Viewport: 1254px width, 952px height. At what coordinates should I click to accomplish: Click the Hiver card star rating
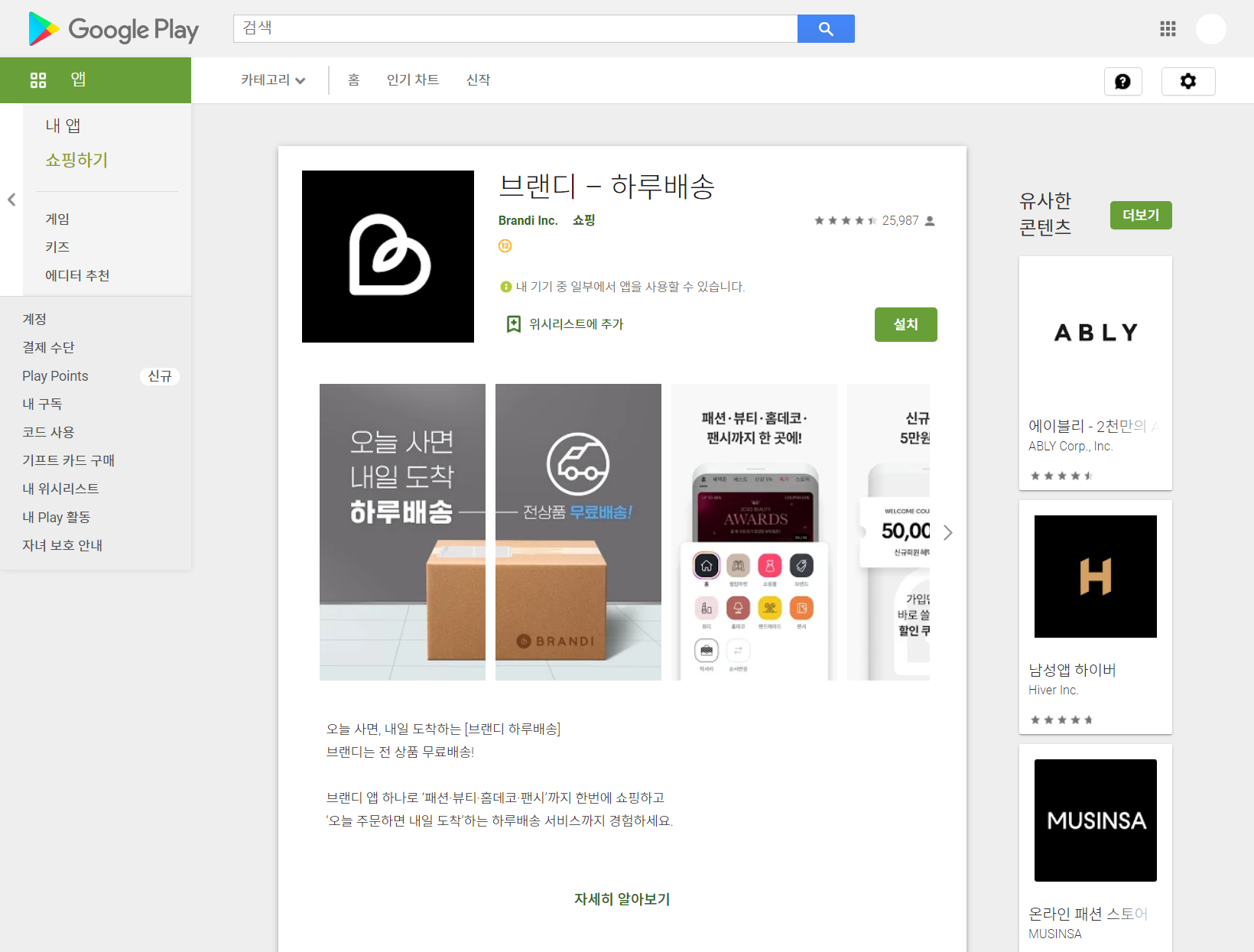[1062, 720]
